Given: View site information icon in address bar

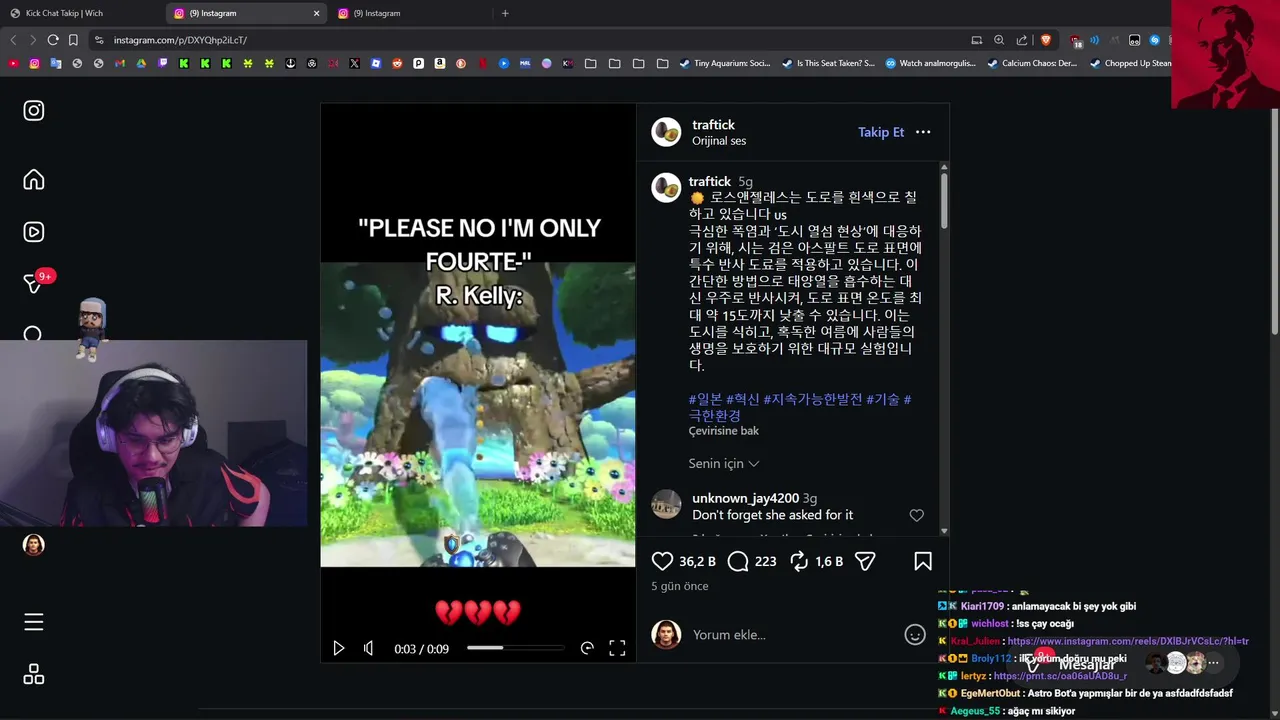Looking at the screenshot, I should click(98, 40).
